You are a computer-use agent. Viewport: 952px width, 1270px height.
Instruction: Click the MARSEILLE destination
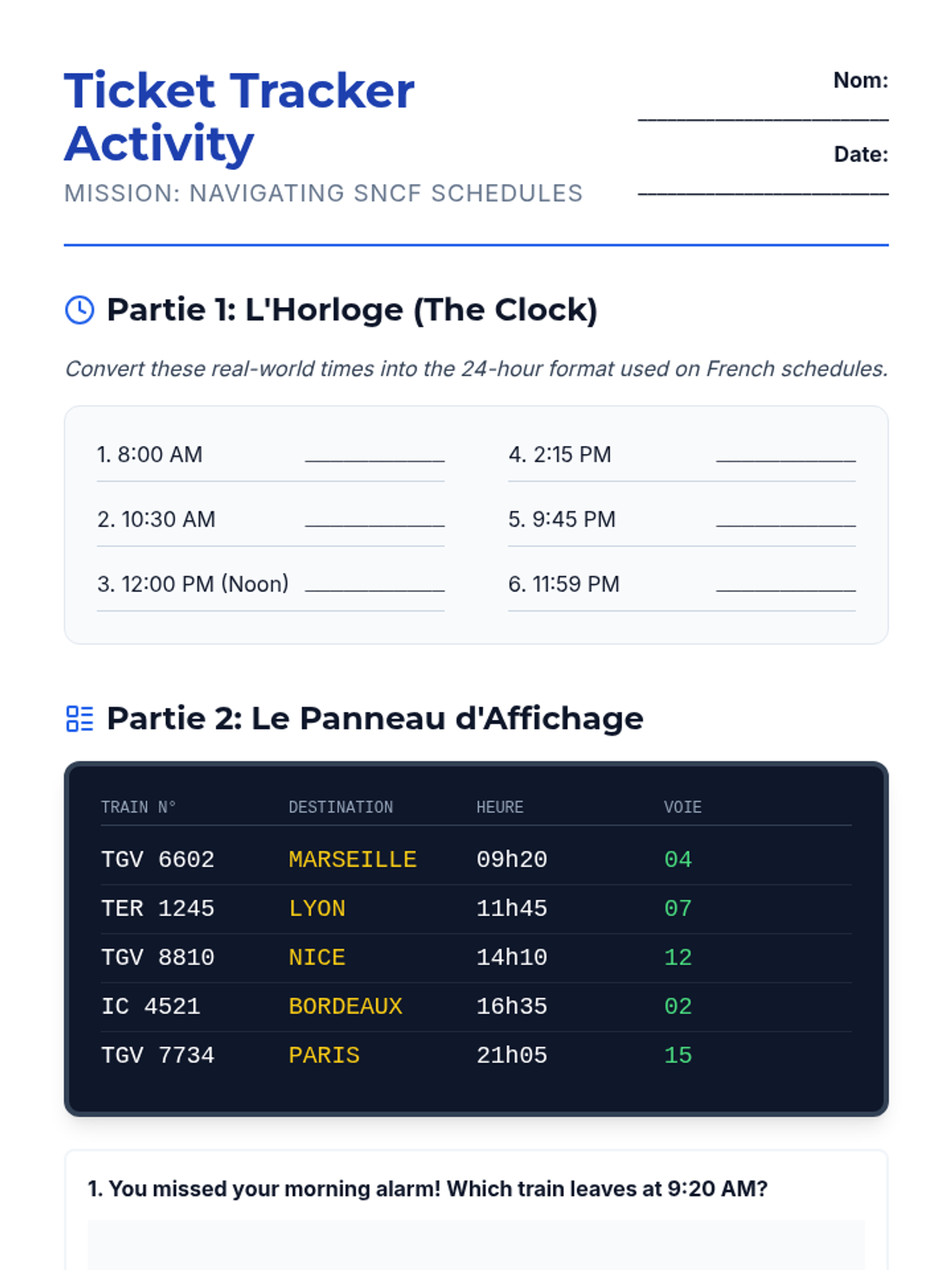coord(352,860)
